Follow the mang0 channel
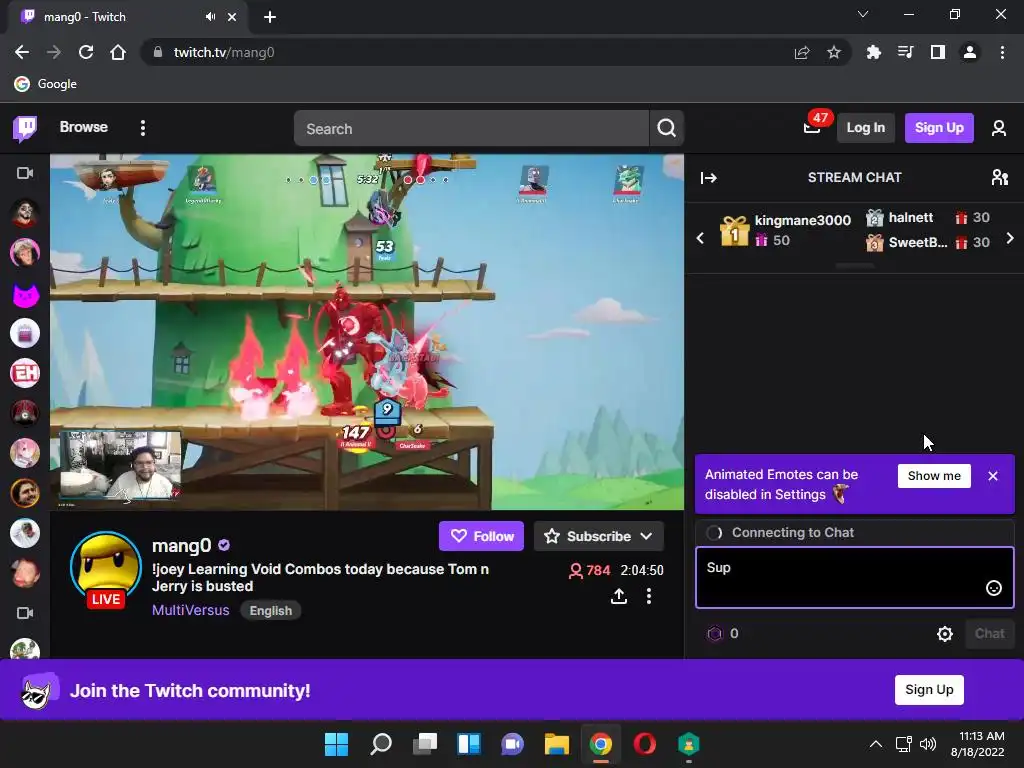Image resolution: width=1024 pixels, height=768 pixels. point(481,536)
